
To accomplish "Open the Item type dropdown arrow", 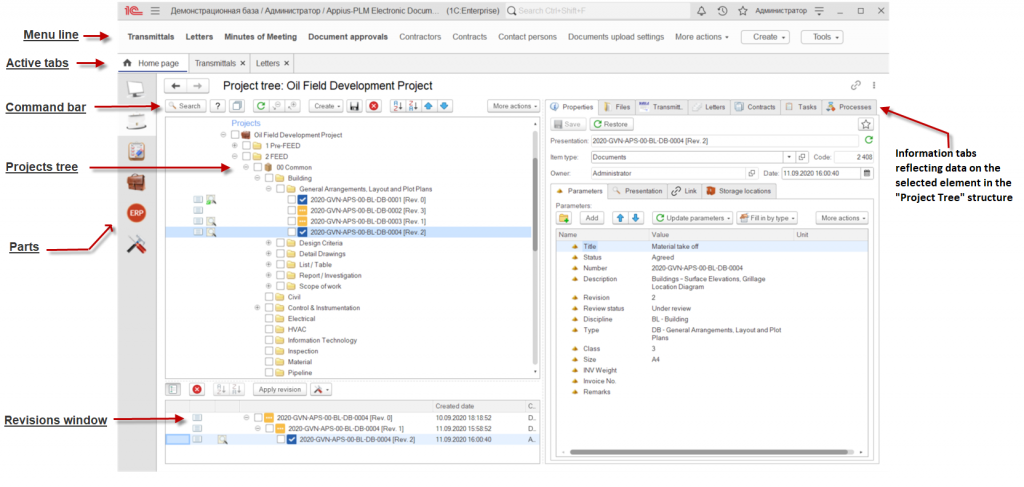I will (789, 157).
